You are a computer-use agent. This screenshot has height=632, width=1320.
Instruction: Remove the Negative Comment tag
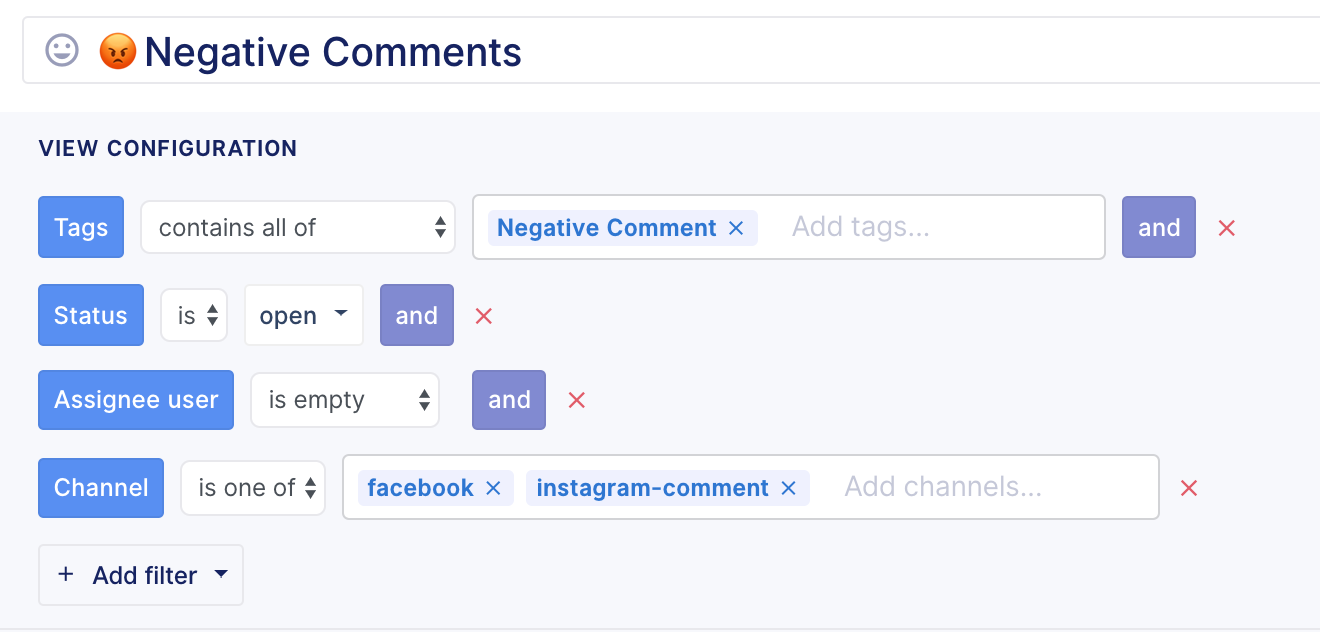click(736, 228)
